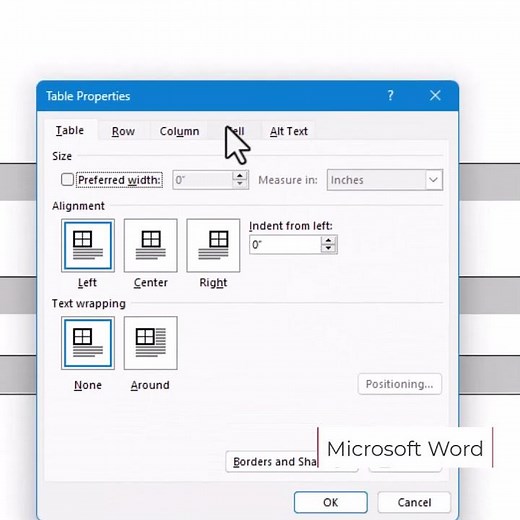Select None text wrapping icon
Screen dimensions: 520x520
click(x=88, y=343)
